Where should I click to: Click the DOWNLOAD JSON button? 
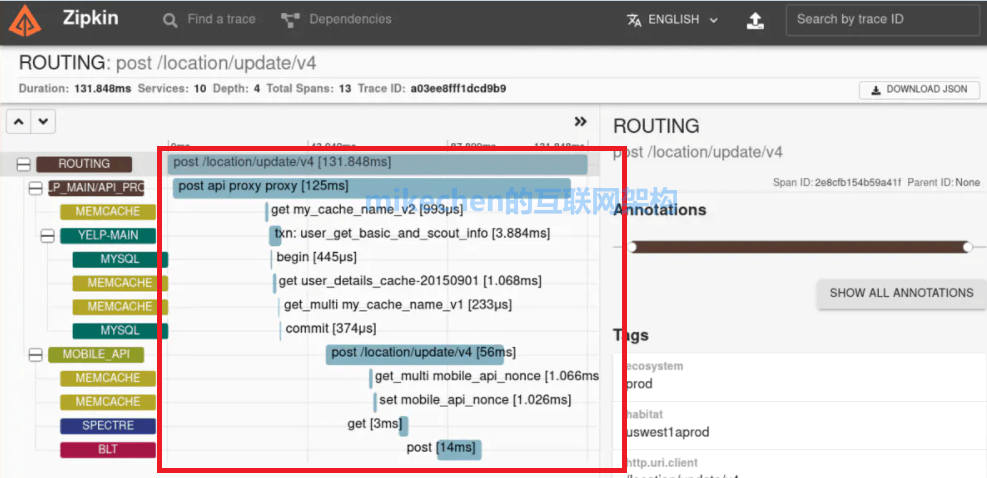click(919, 89)
